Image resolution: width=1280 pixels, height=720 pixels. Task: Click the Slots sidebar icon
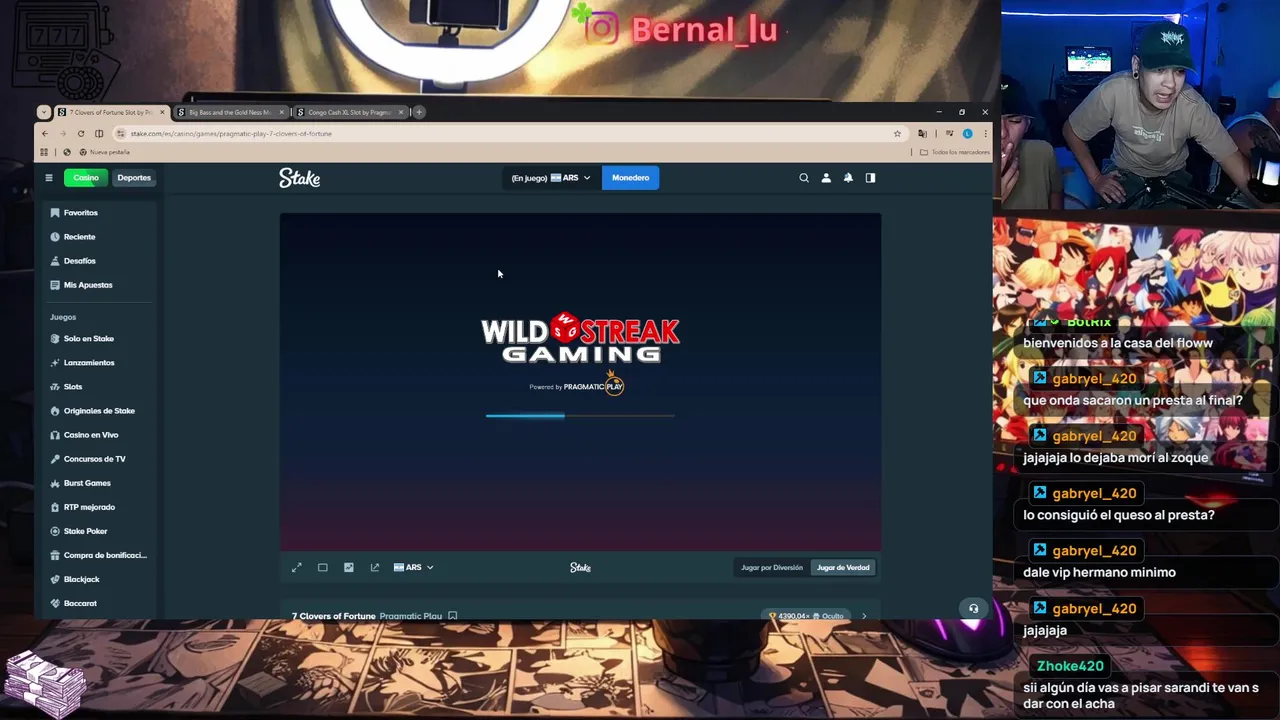click(55, 387)
